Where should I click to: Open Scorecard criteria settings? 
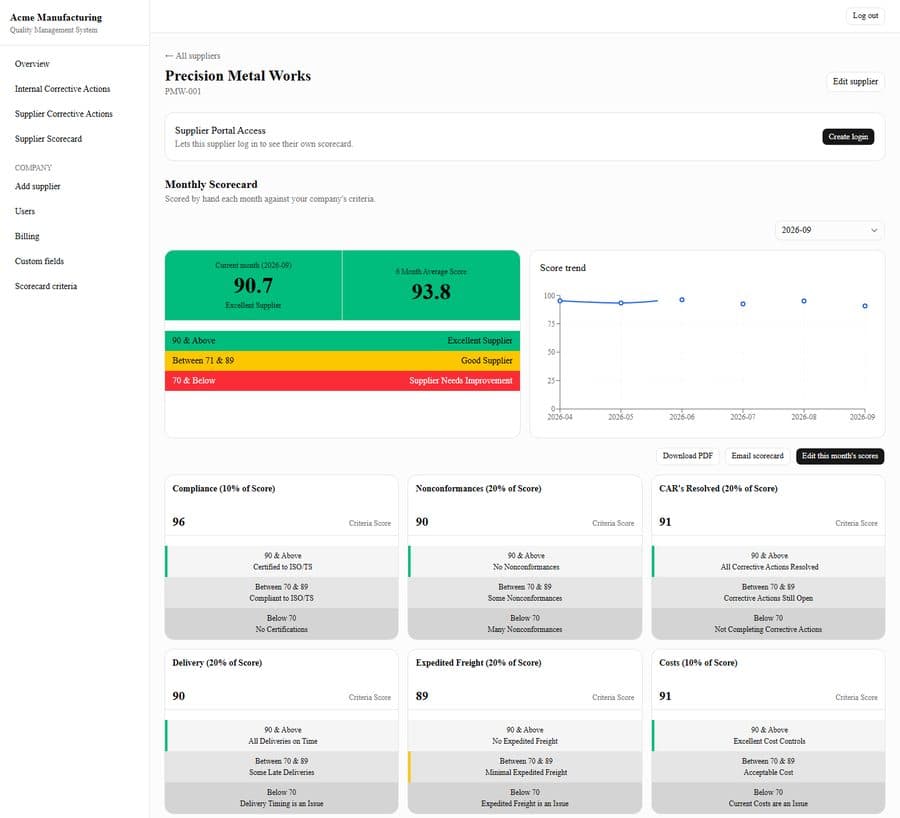click(x=46, y=286)
